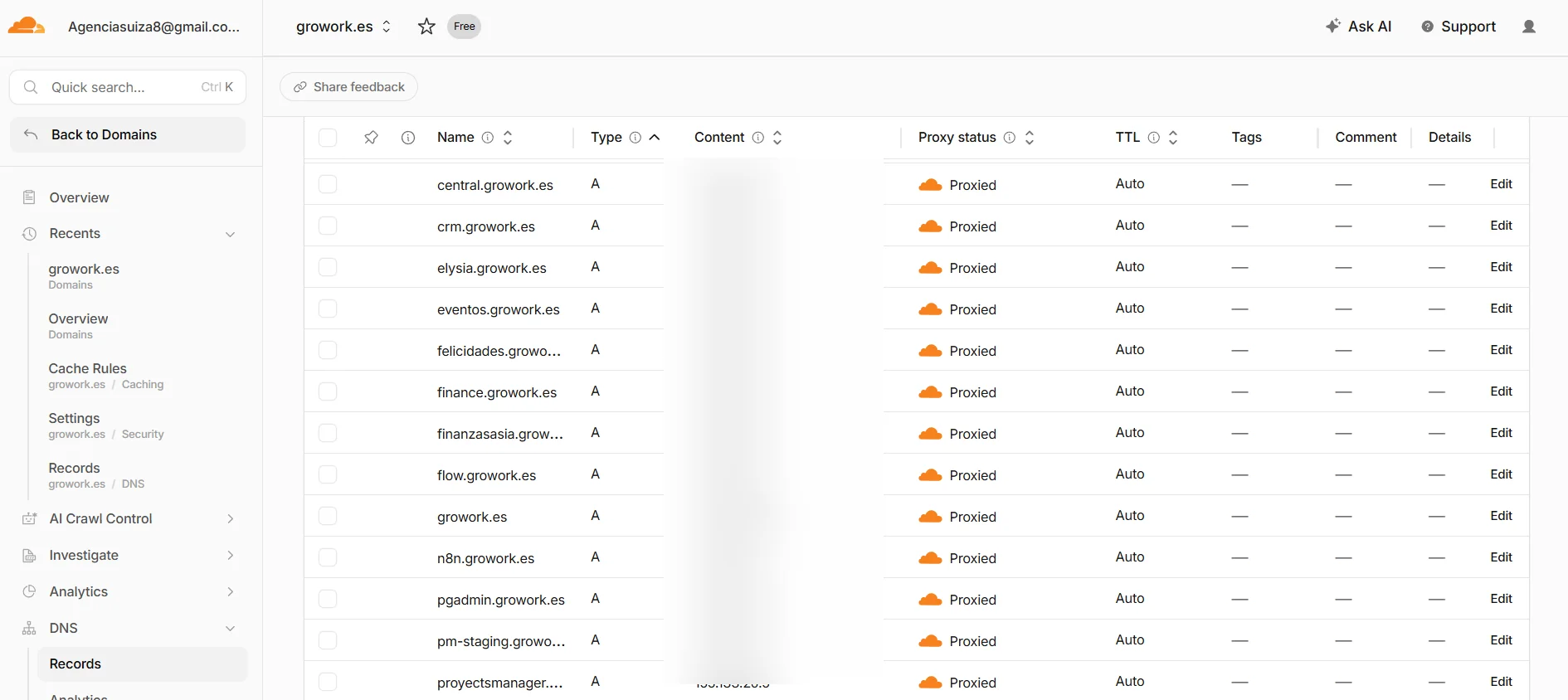Edit the growork.es A record
The width and height of the screenshot is (1568, 700).
click(x=1501, y=516)
